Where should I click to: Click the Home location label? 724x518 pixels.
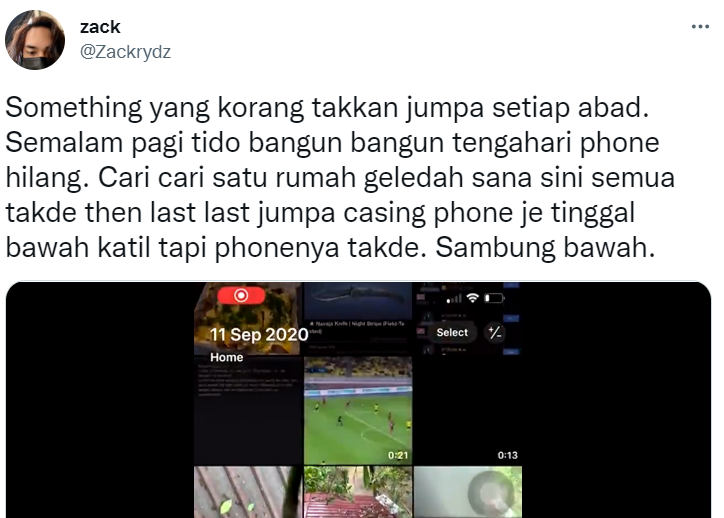tap(226, 357)
